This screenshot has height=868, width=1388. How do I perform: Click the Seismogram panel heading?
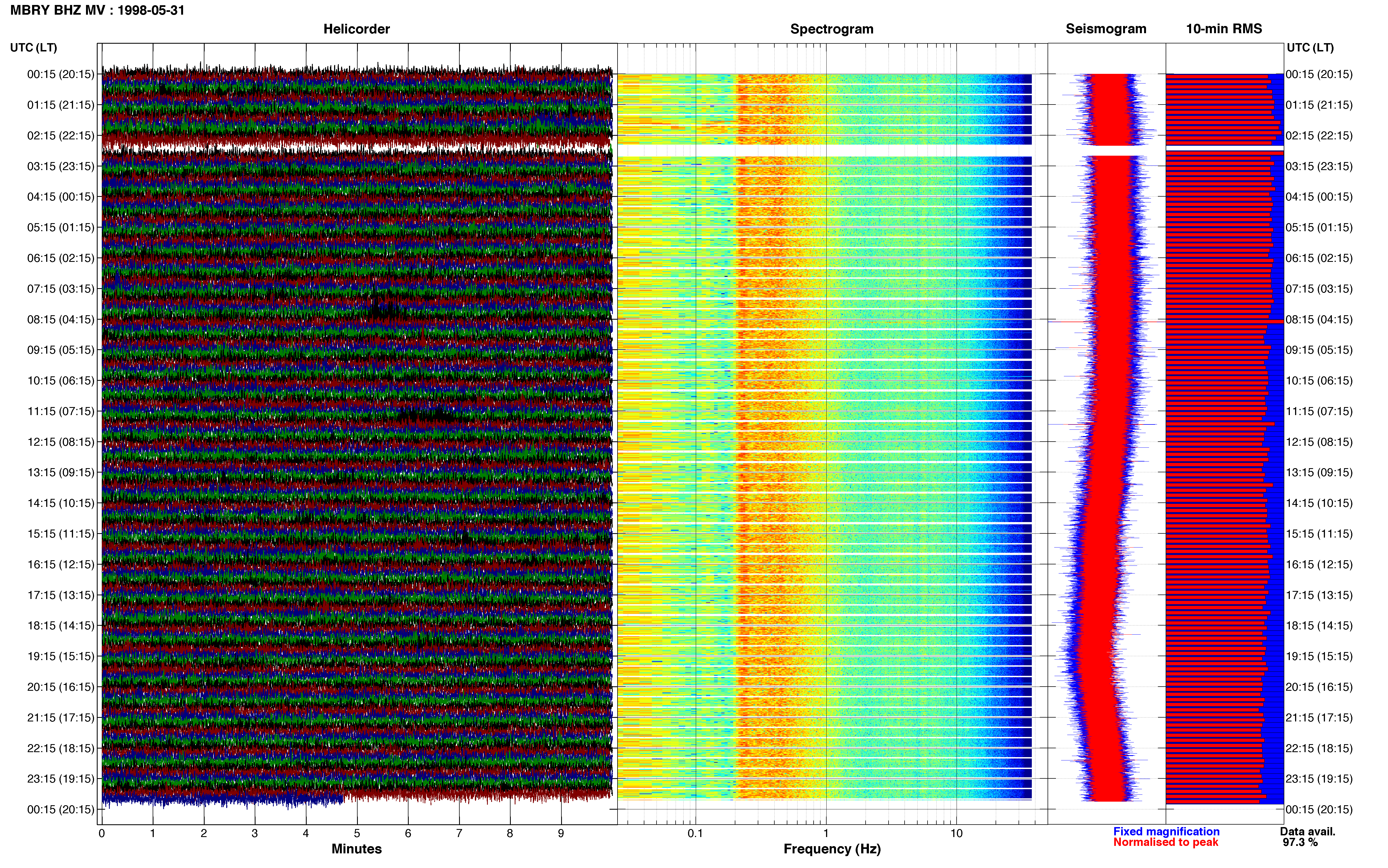coord(1106,29)
